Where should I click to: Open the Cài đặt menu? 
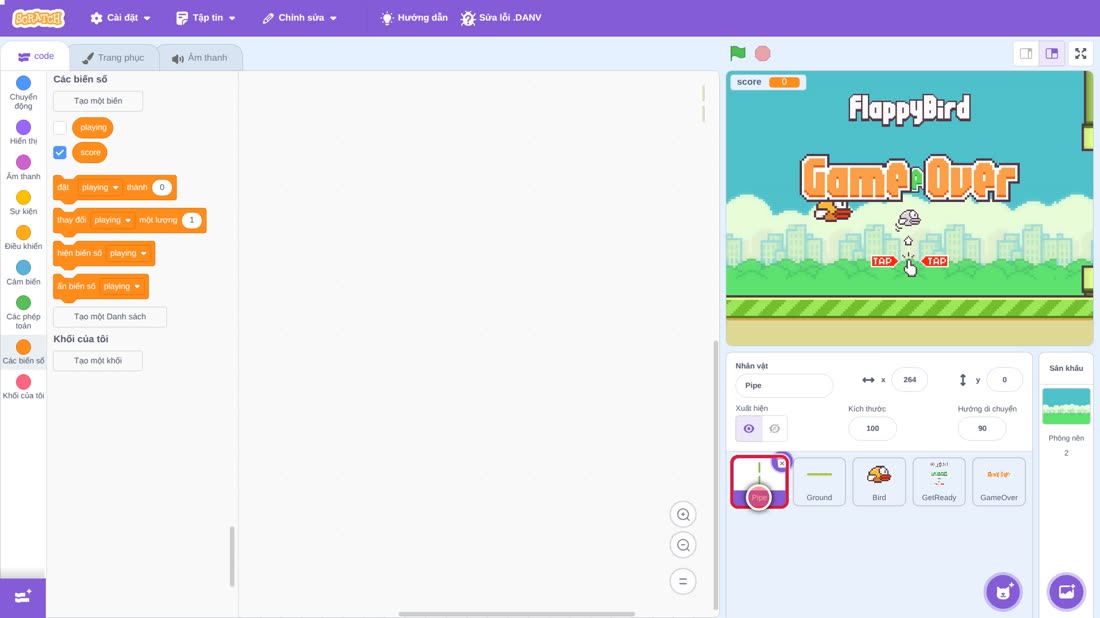coord(121,18)
